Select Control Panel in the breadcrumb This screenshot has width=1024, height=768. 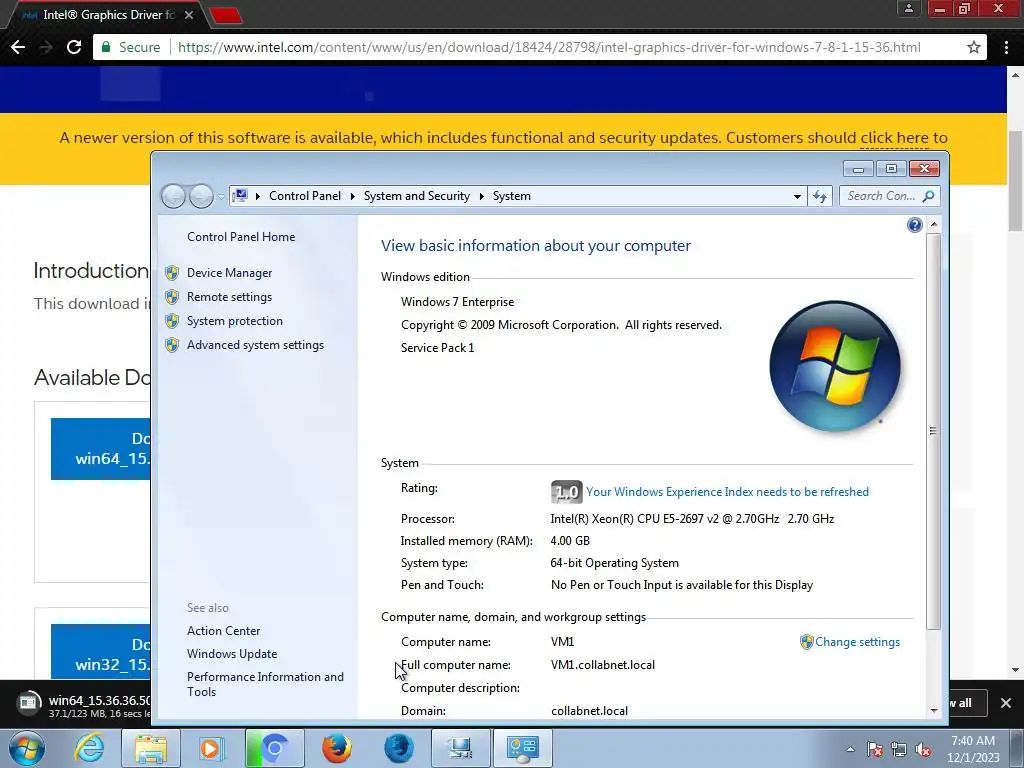304,196
